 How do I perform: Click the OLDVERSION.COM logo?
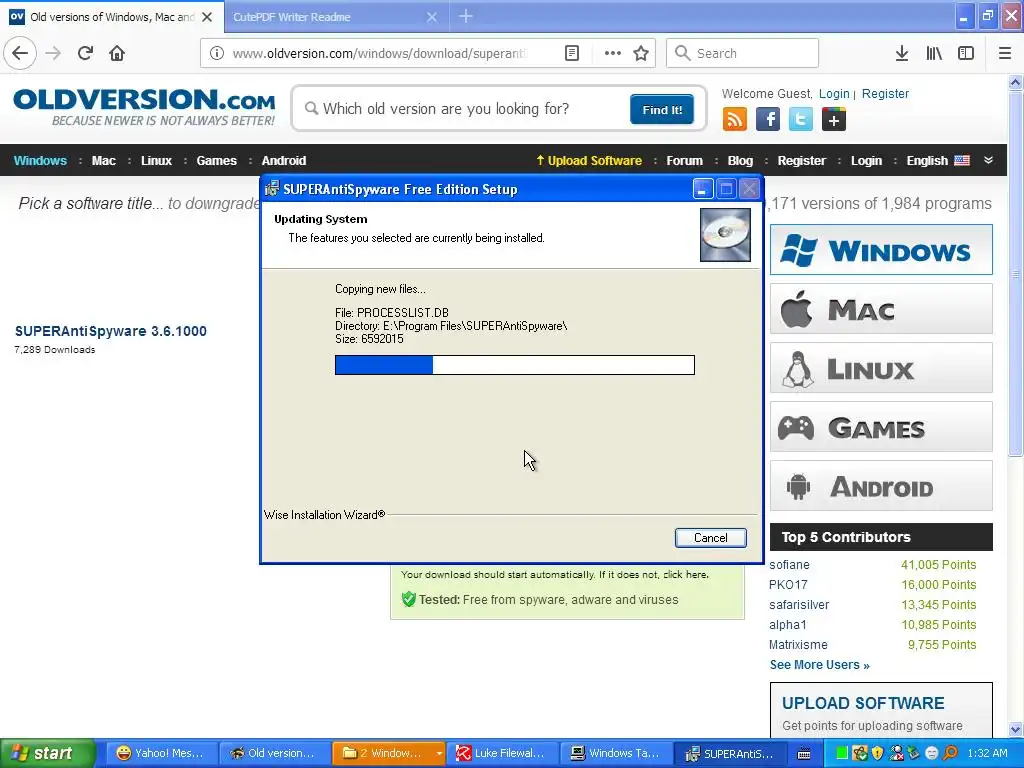point(144,107)
